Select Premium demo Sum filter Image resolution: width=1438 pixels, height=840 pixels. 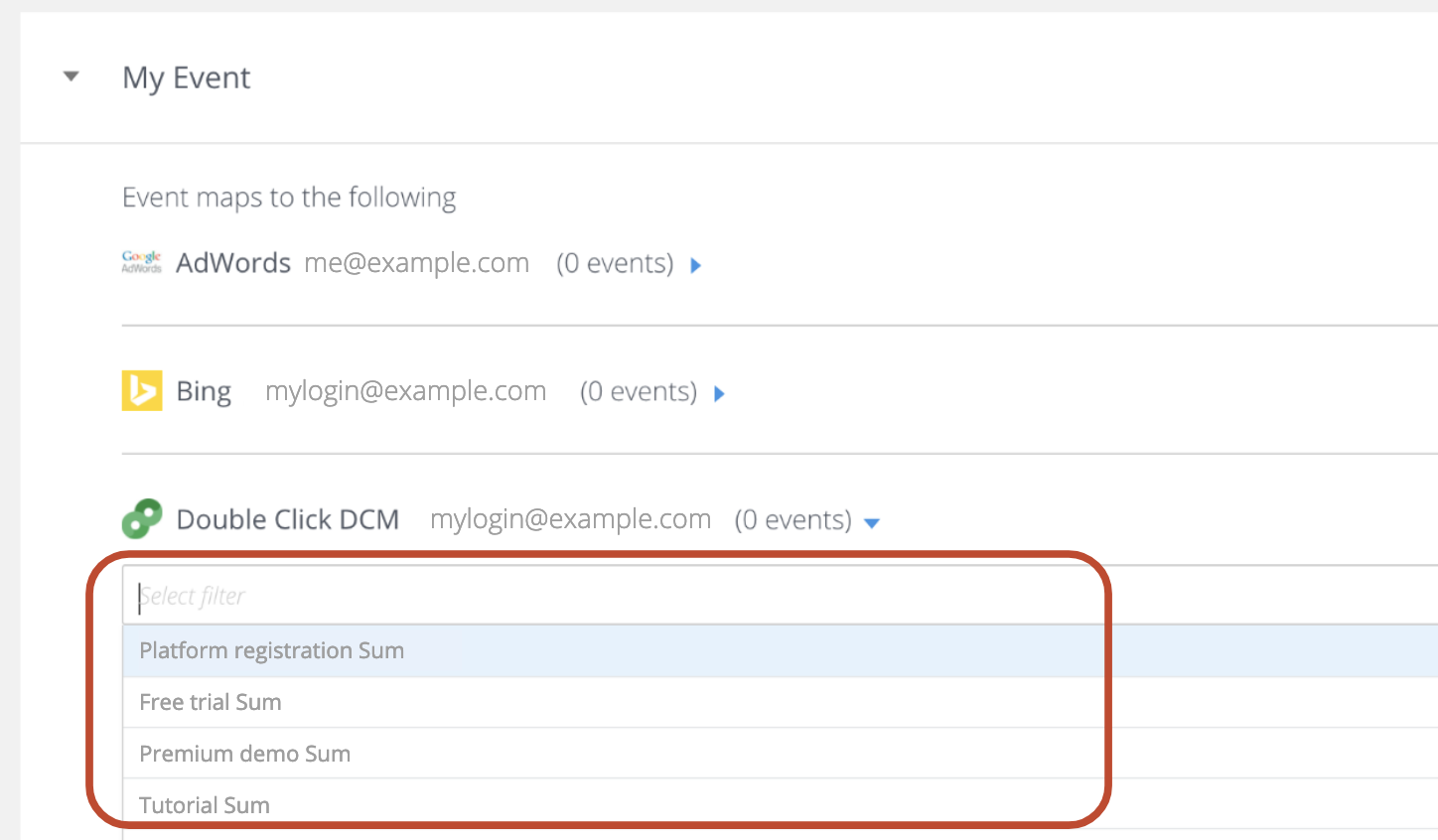pos(780,754)
